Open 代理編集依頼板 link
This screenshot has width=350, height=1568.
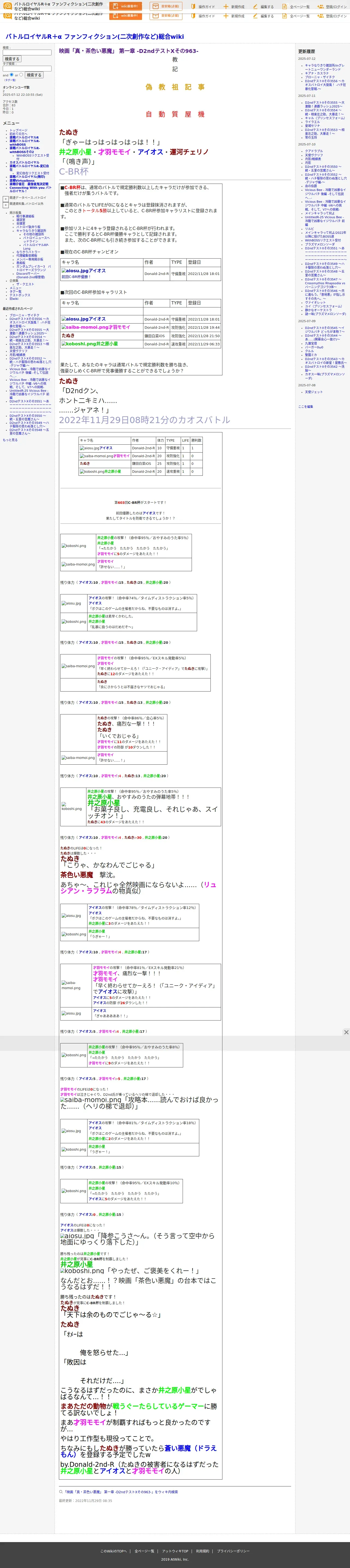click(x=27, y=256)
